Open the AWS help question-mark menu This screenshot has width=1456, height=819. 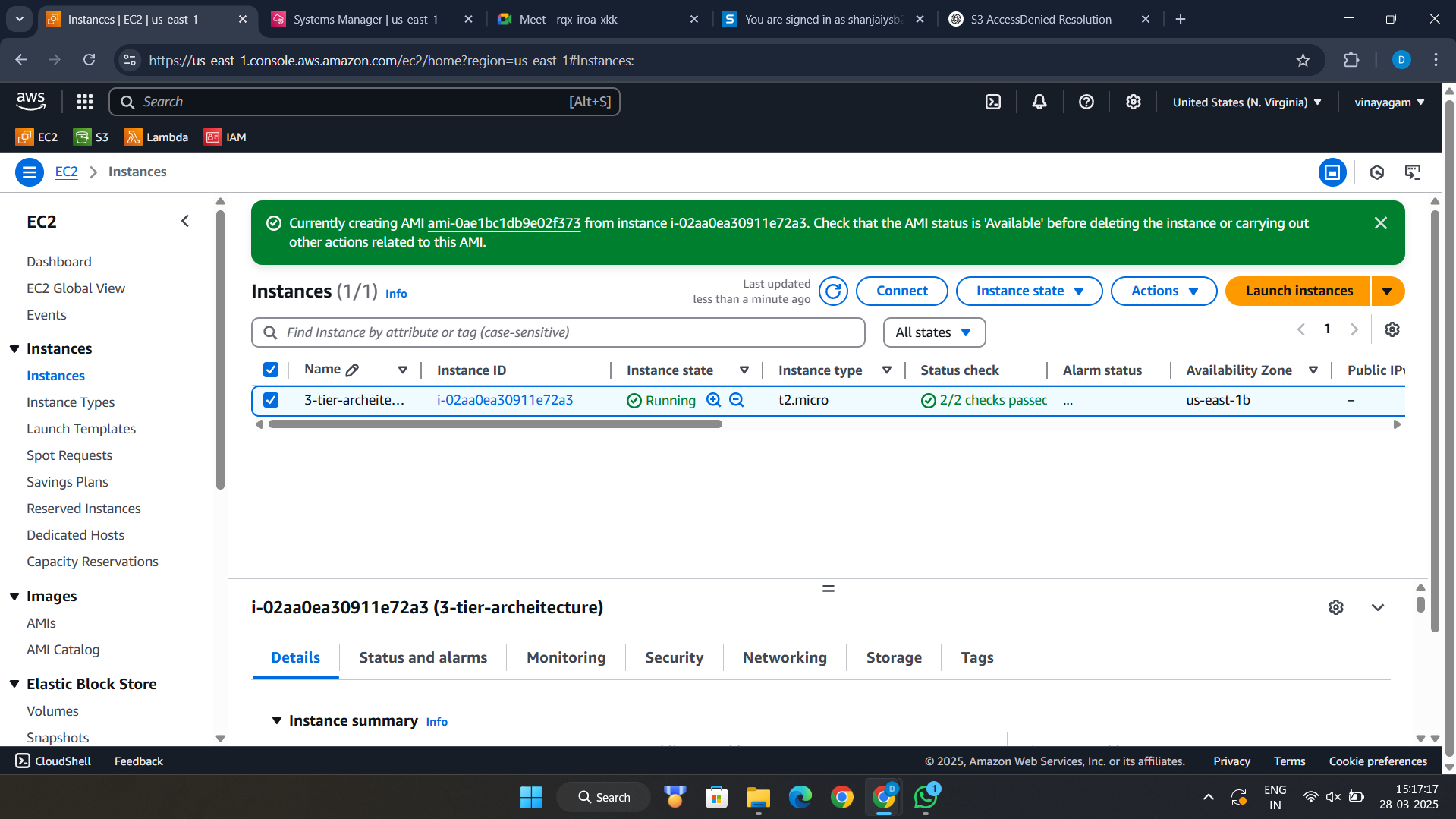click(x=1086, y=102)
